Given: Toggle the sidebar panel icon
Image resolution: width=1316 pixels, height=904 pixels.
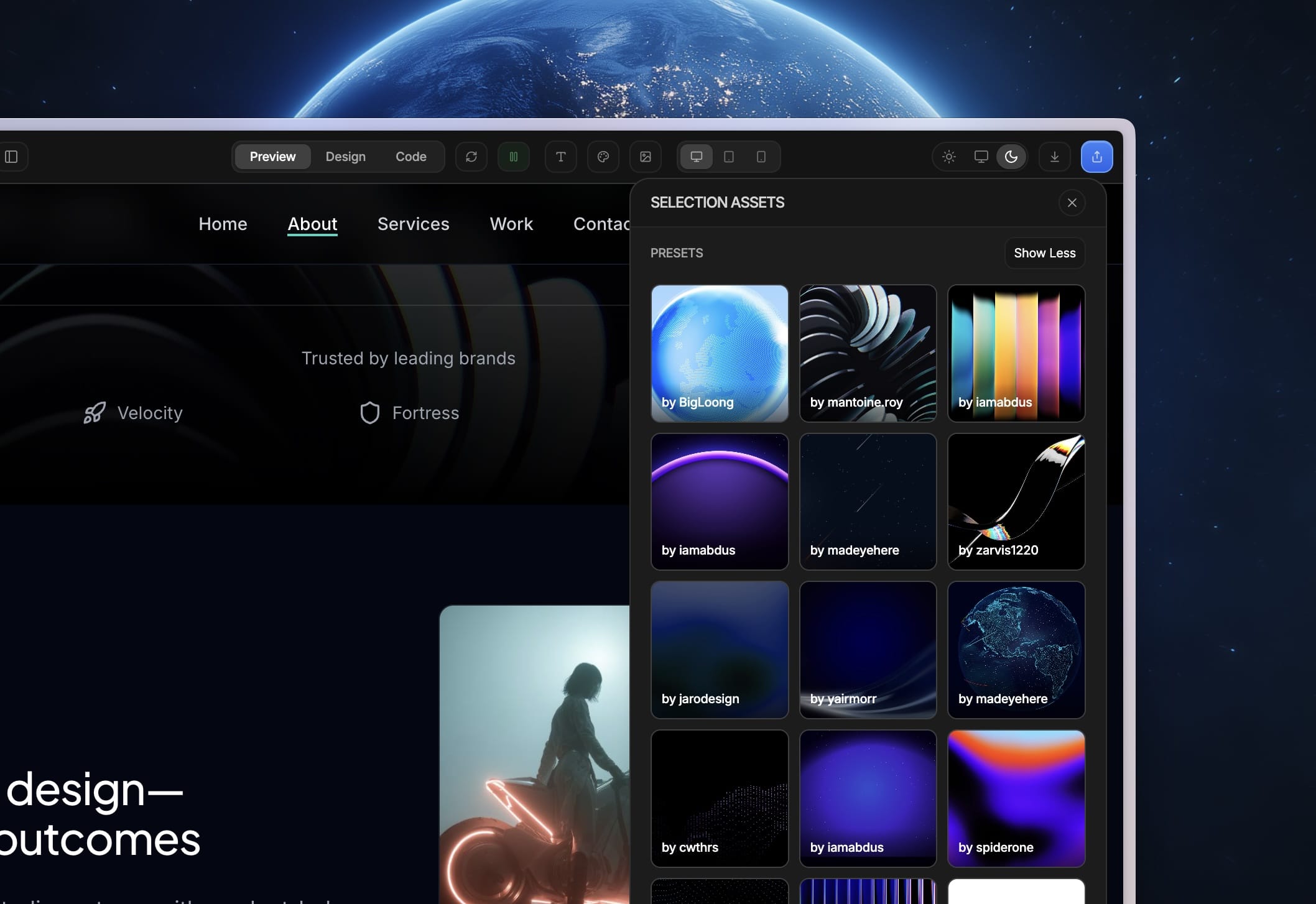Looking at the screenshot, I should pos(11,157).
